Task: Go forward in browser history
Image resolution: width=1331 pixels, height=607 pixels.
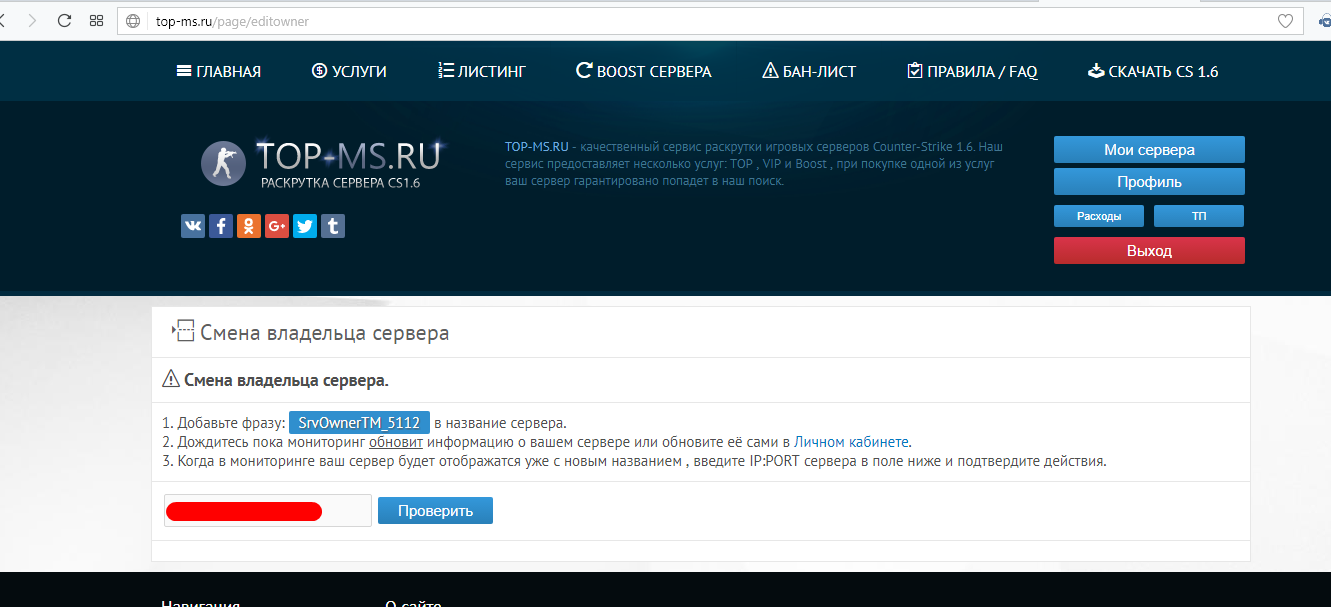Action: tap(33, 20)
